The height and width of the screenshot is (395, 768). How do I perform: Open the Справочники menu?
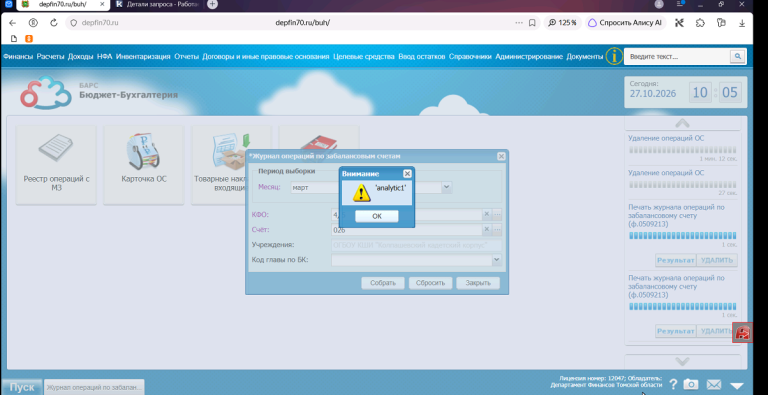coord(470,56)
